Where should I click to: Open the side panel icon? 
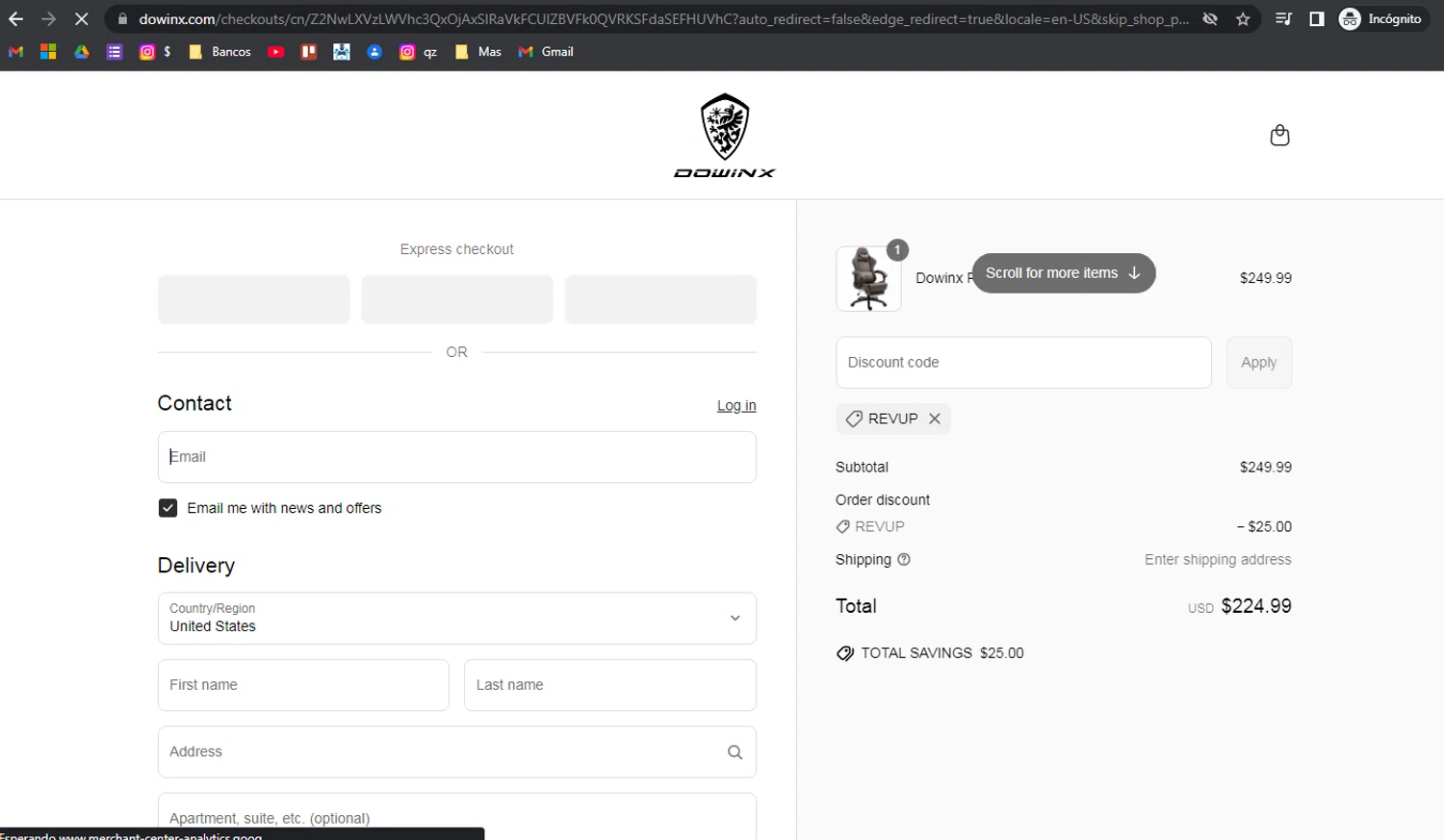point(1317,19)
